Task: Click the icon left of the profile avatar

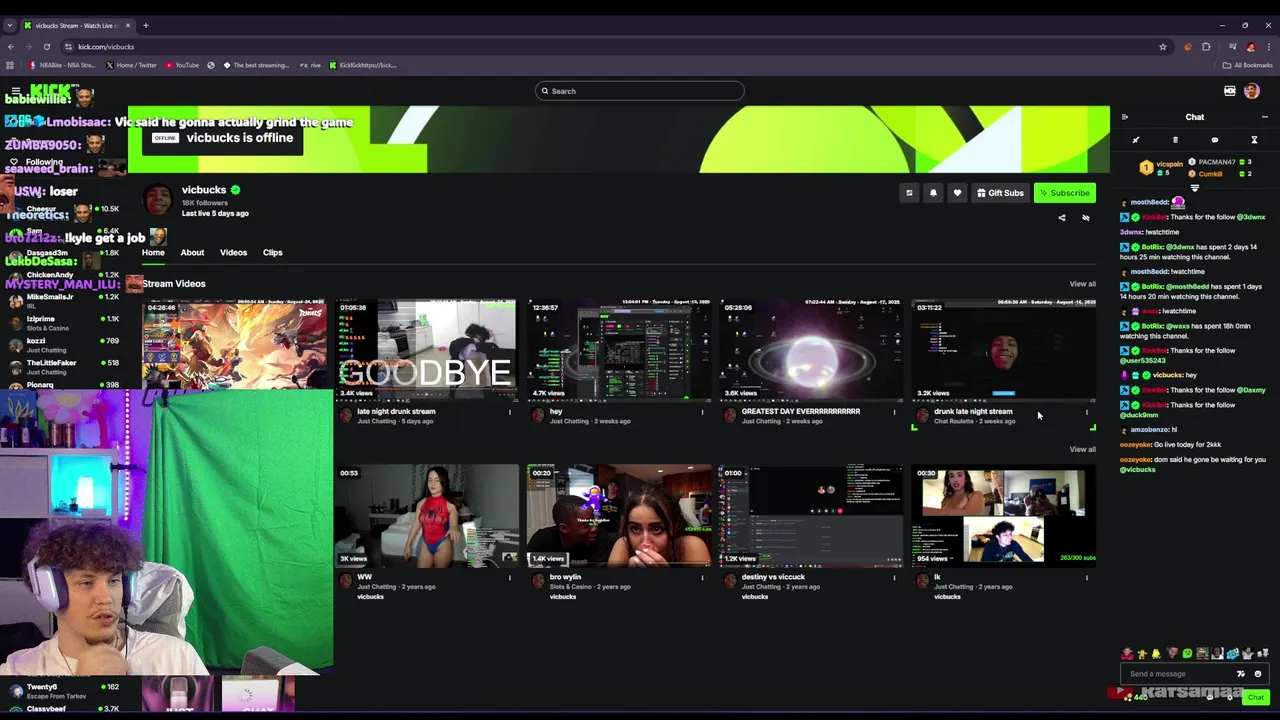Action: (1230, 91)
